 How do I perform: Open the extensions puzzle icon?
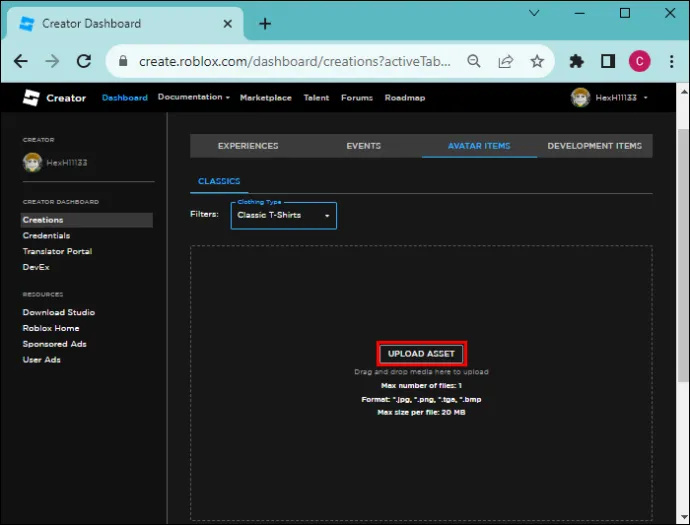pyautogui.click(x=576, y=61)
